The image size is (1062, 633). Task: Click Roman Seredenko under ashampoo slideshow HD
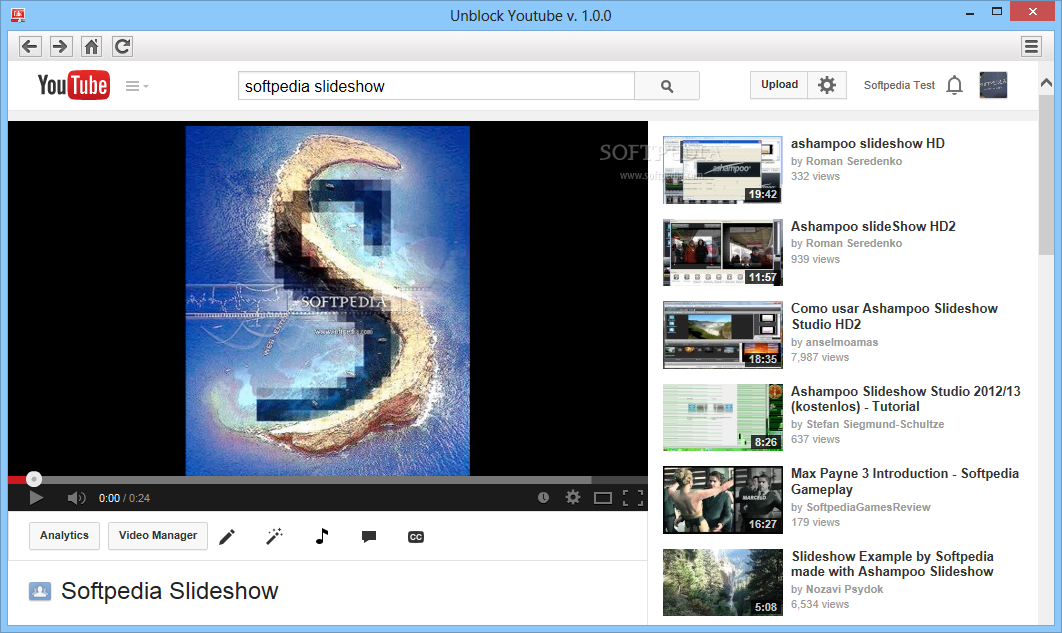coord(854,161)
